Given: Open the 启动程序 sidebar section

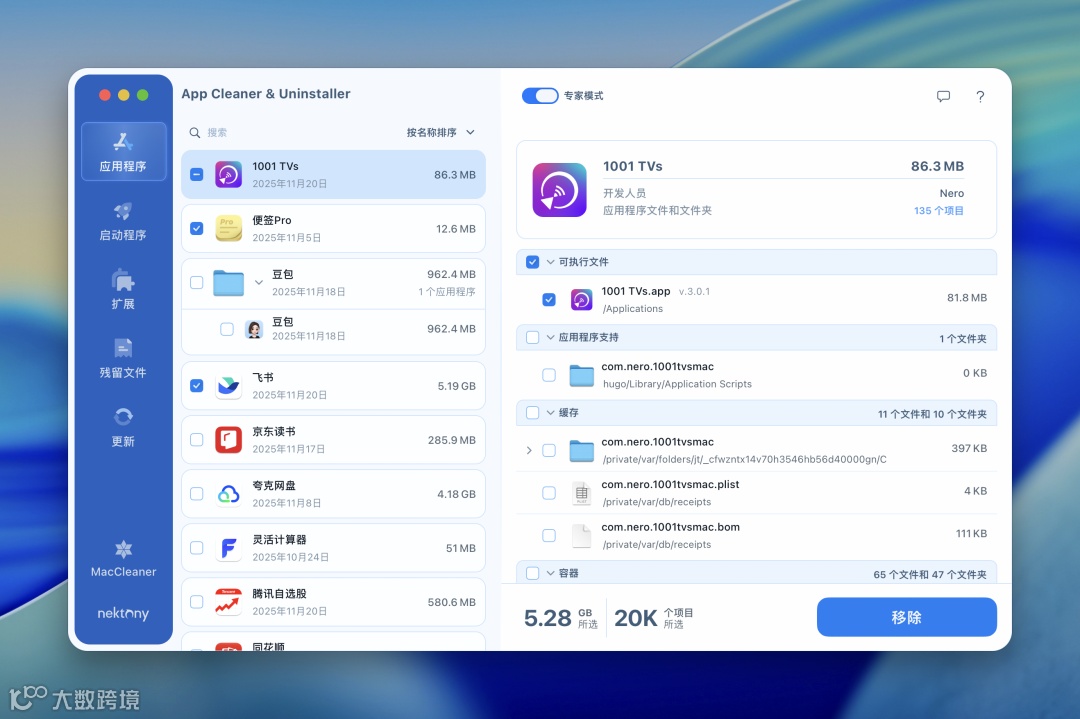Looking at the screenshot, I should (123, 221).
